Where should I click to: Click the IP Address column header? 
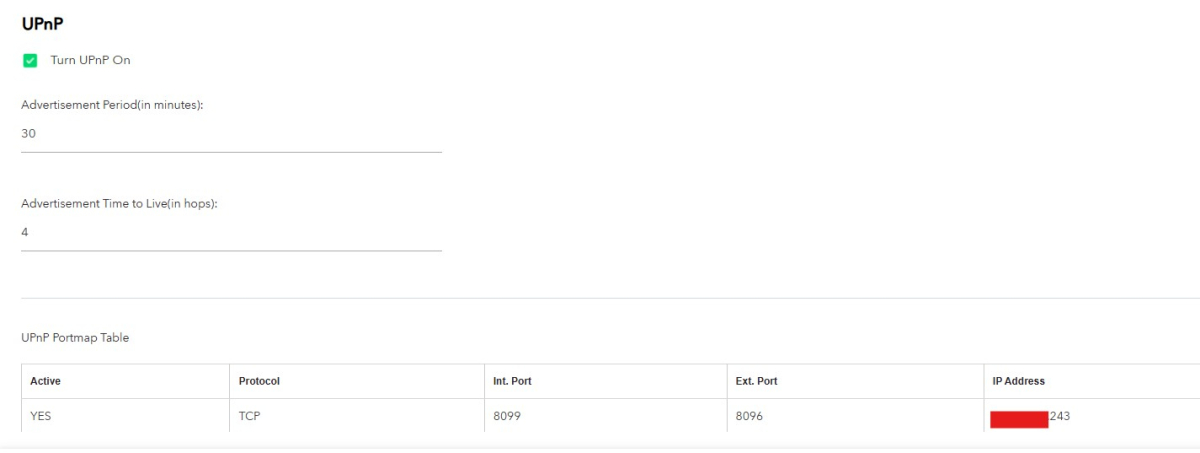(1018, 381)
